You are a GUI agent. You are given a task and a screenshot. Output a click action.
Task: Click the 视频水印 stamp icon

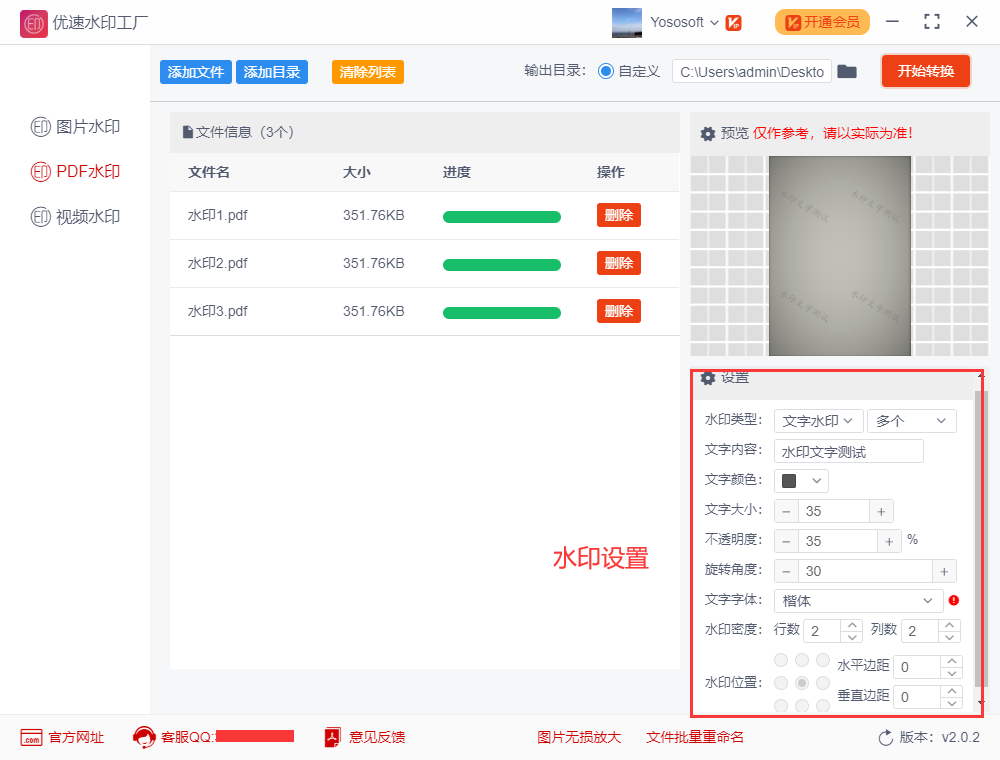pos(40,217)
